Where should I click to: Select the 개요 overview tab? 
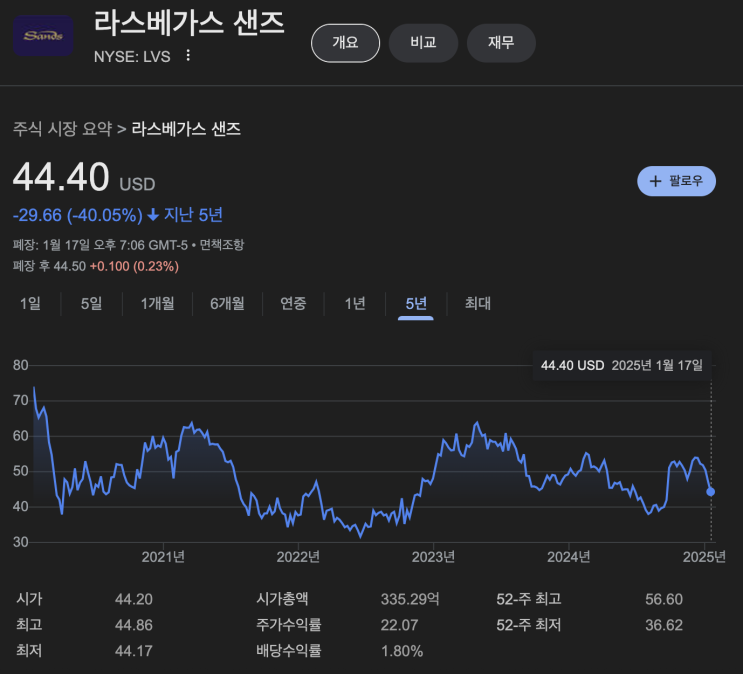point(345,43)
